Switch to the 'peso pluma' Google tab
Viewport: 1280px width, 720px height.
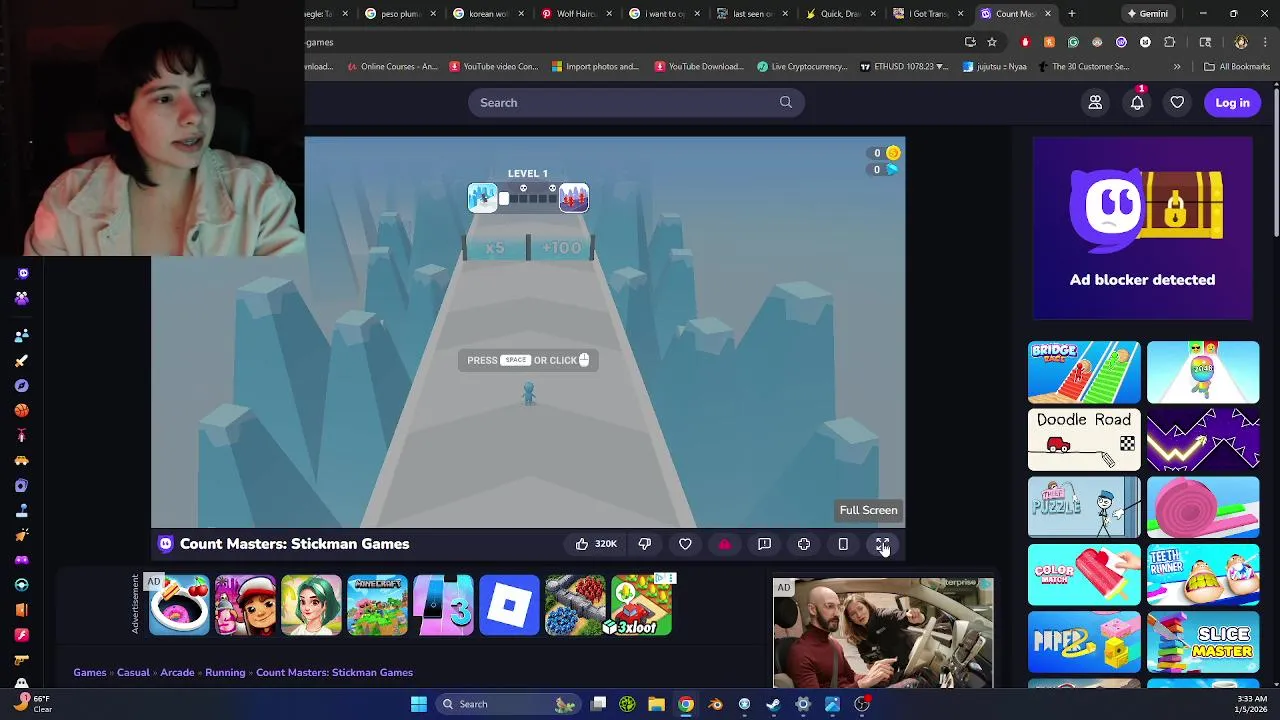pyautogui.click(x=399, y=14)
